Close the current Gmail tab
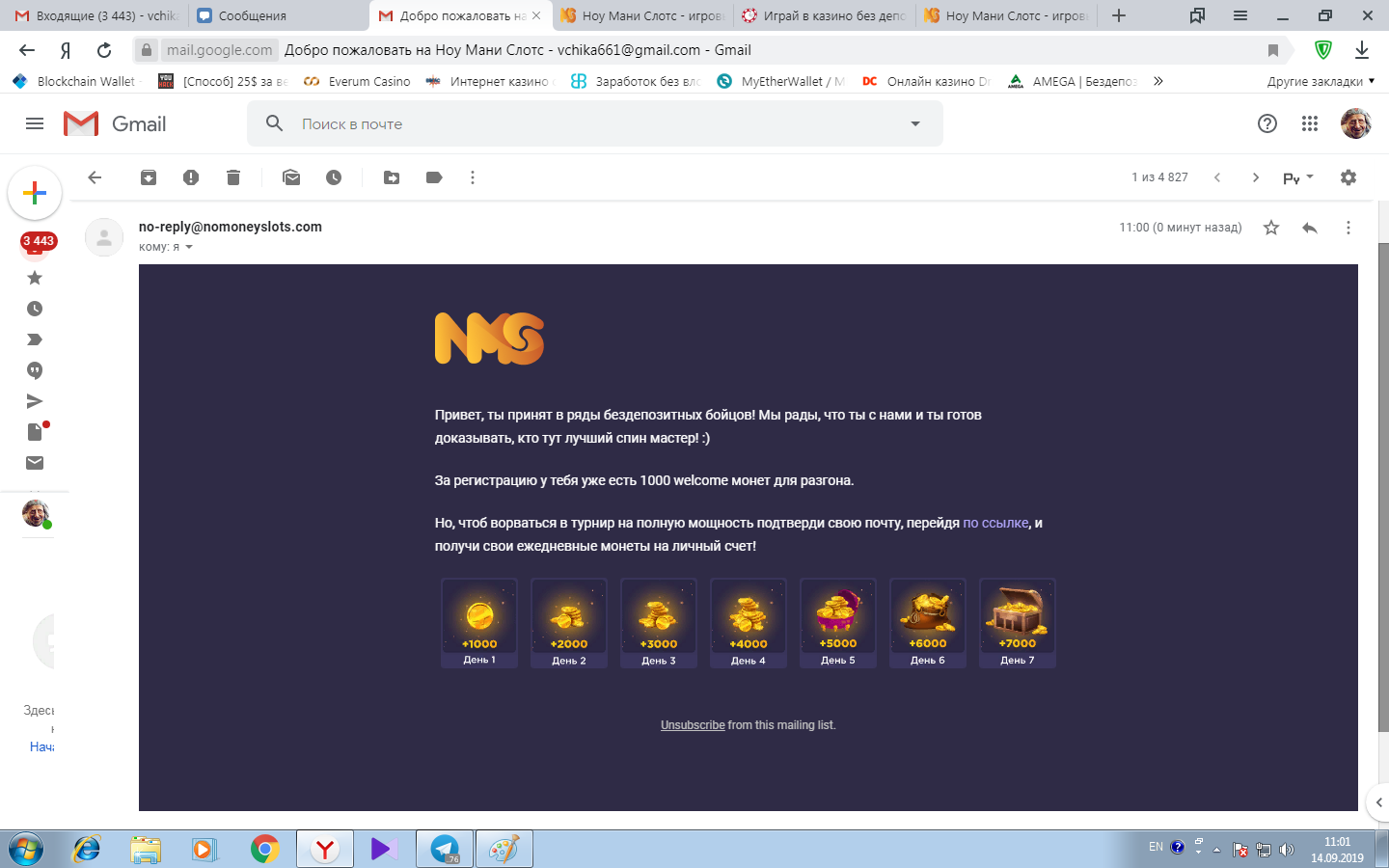 pyautogui.click(x=536, y=15)
